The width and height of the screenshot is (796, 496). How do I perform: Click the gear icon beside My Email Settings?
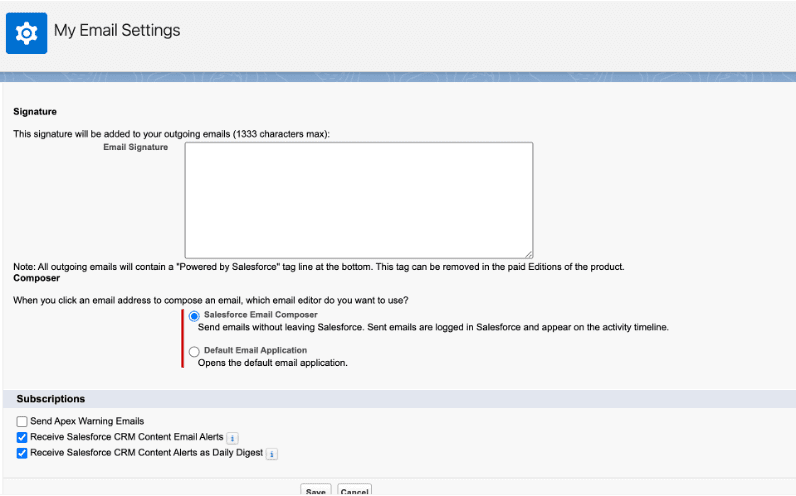click(27, 32)
